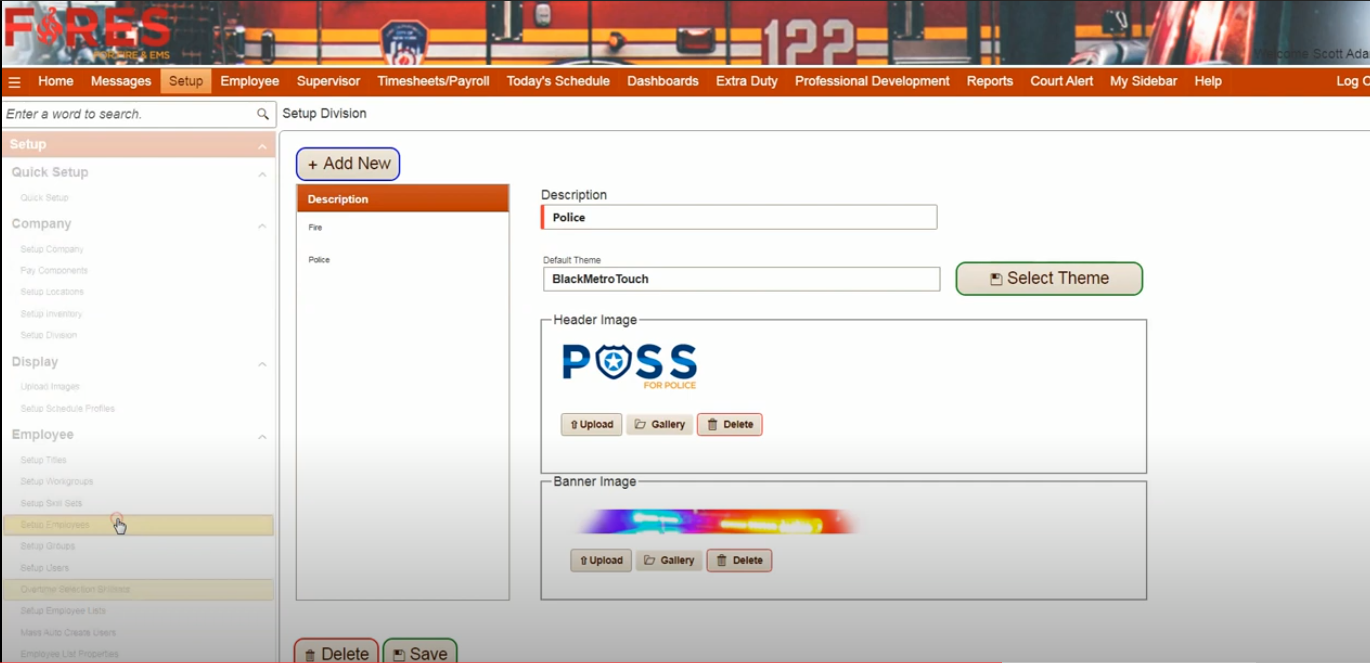Open Gallery for Banner Image
Screen dimensions: 1370x663
click(669, 560)
